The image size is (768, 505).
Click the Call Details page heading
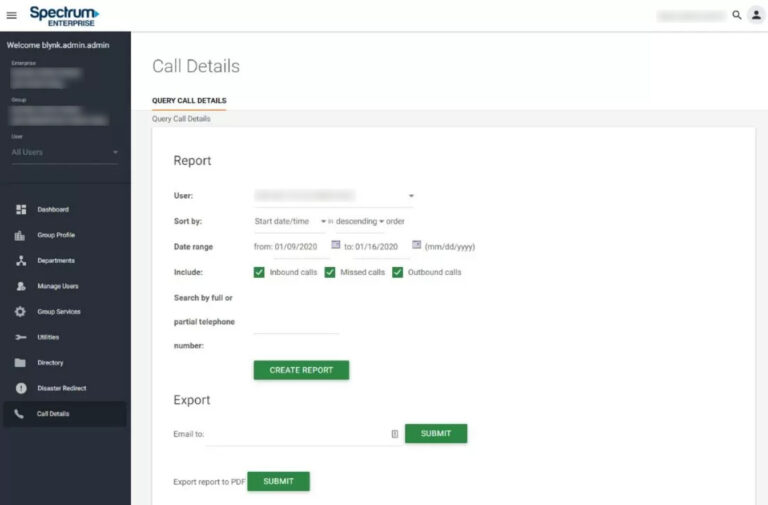(196, 66)
